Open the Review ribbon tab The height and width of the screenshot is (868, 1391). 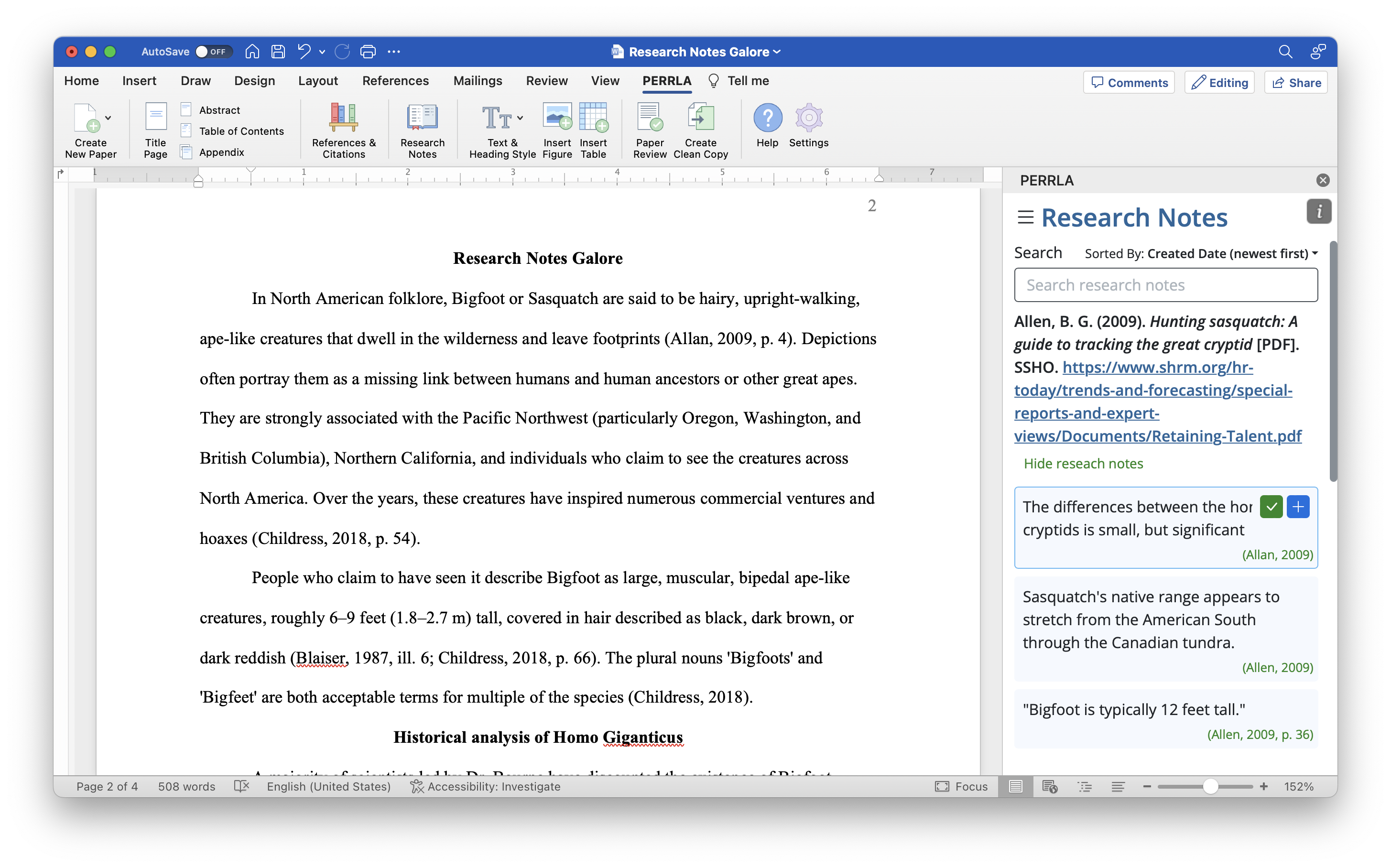point(546,81)
